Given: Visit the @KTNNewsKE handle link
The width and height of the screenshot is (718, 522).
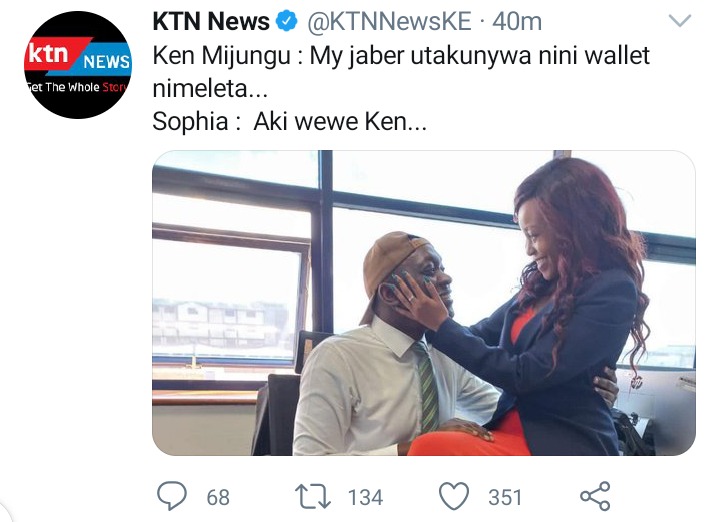Looking at the screenshot, I should click(389, 22).
